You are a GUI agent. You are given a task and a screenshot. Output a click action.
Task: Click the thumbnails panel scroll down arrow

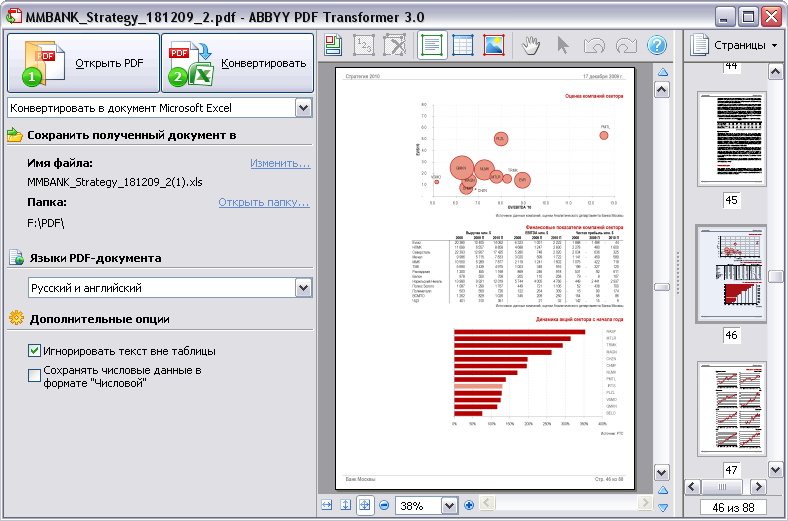pos(775,470)
